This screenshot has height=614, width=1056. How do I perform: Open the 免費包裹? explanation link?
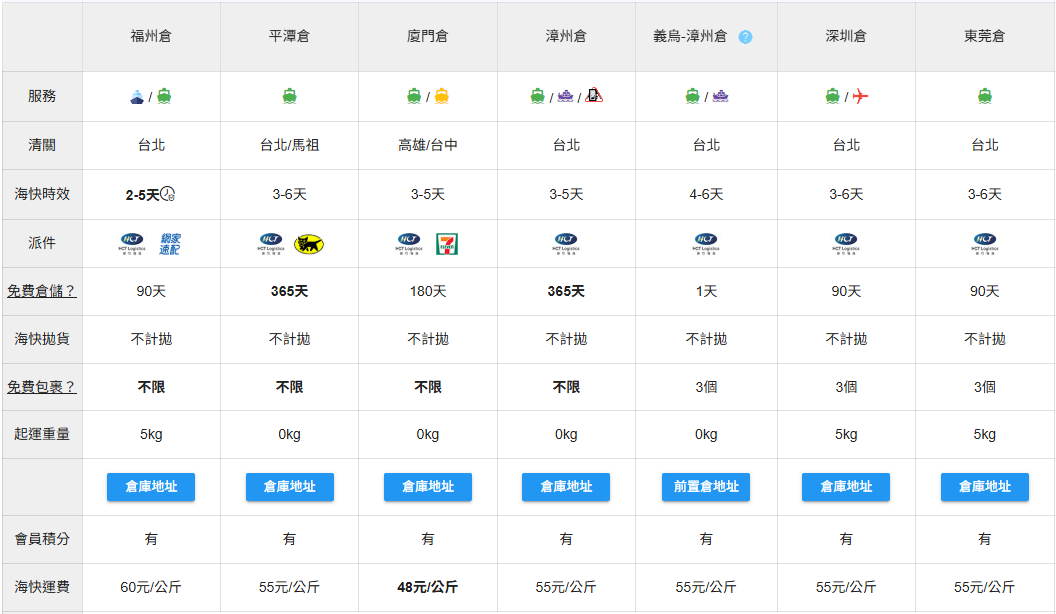click(42, 387)
